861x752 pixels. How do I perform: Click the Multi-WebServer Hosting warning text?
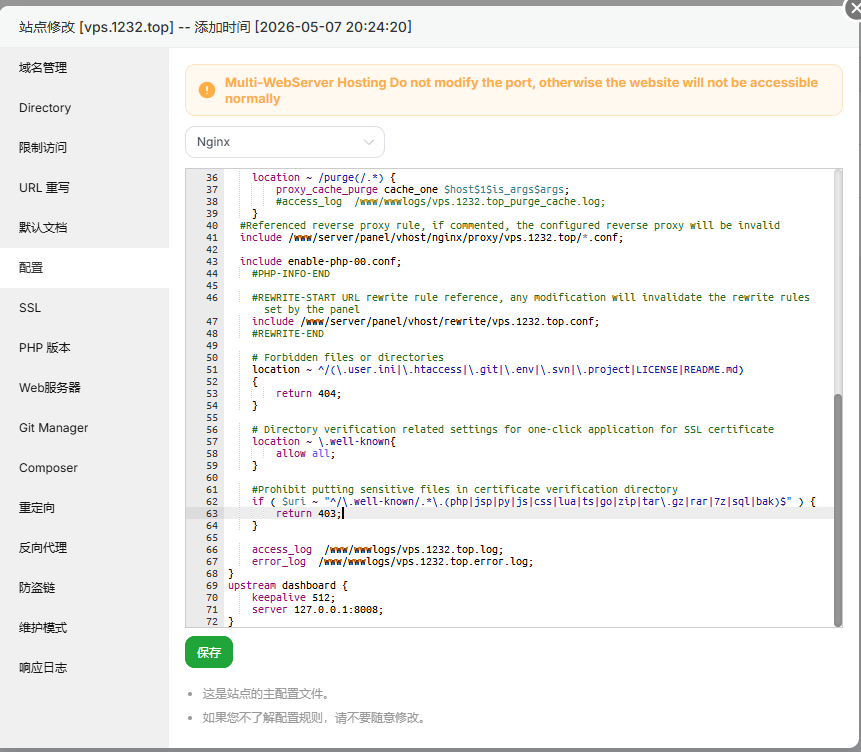(521, 90)
